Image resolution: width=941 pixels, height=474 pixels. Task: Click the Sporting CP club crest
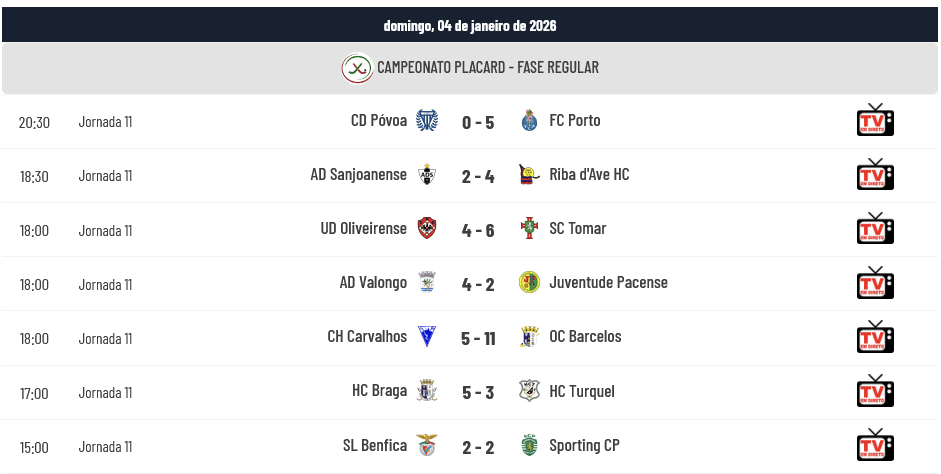pos(530,446)
